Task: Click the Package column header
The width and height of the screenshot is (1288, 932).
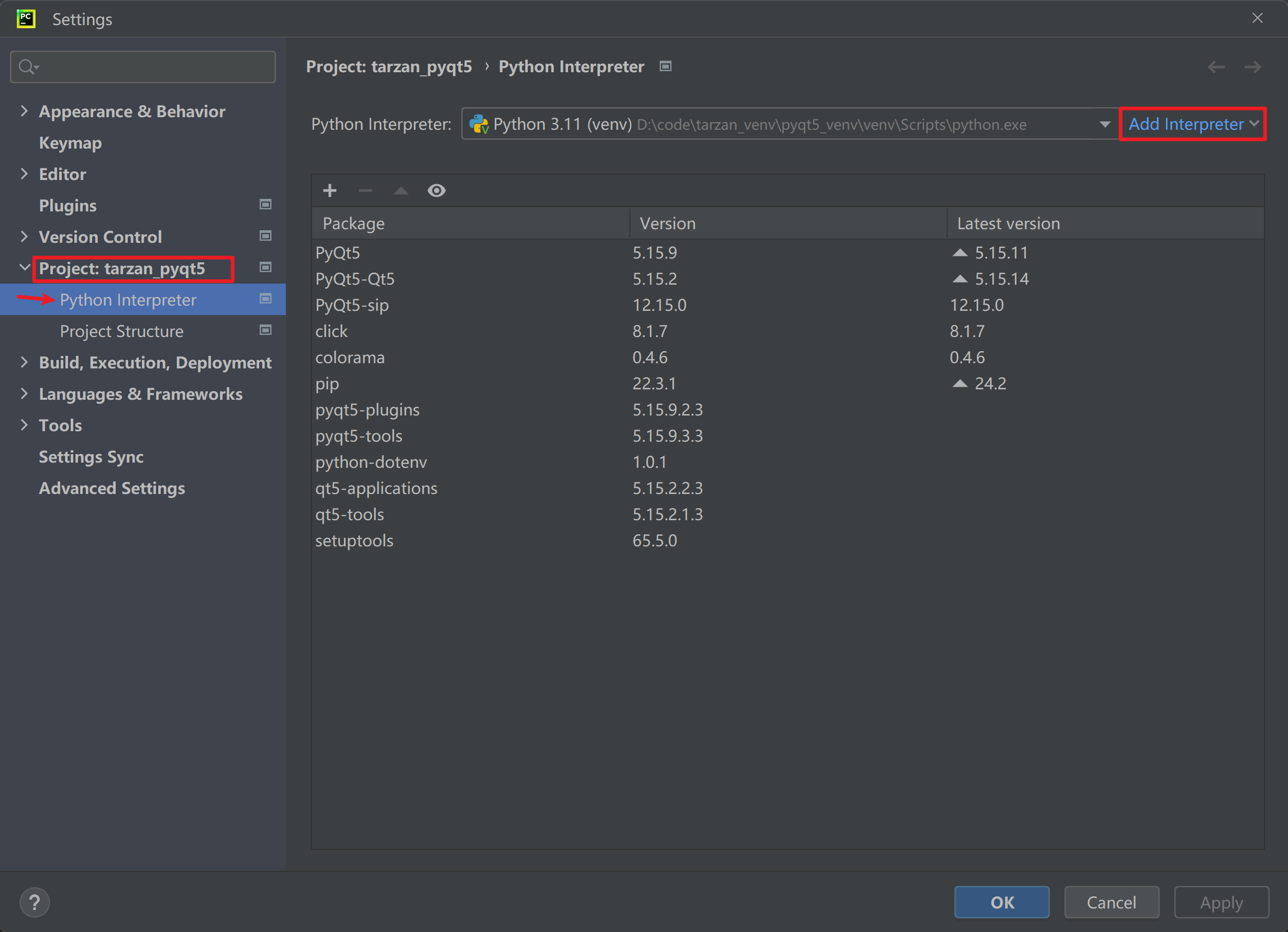Action: click(x=470, y=223)
